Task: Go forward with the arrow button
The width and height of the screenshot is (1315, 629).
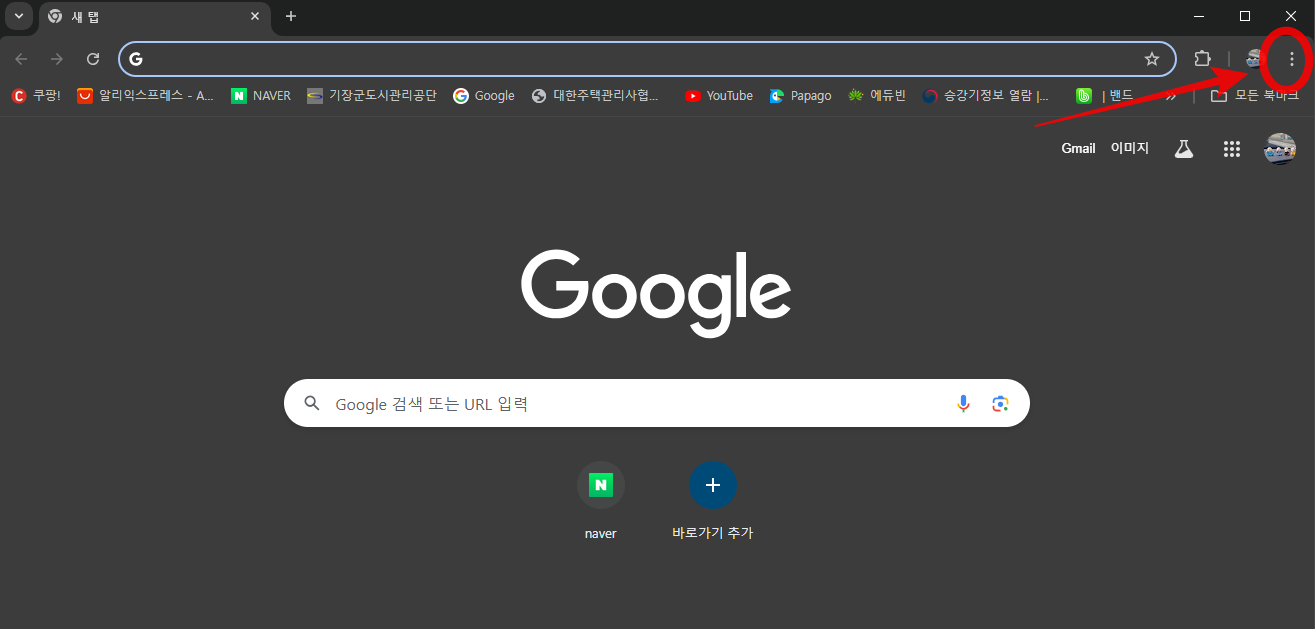Action: tap(57, 59)
